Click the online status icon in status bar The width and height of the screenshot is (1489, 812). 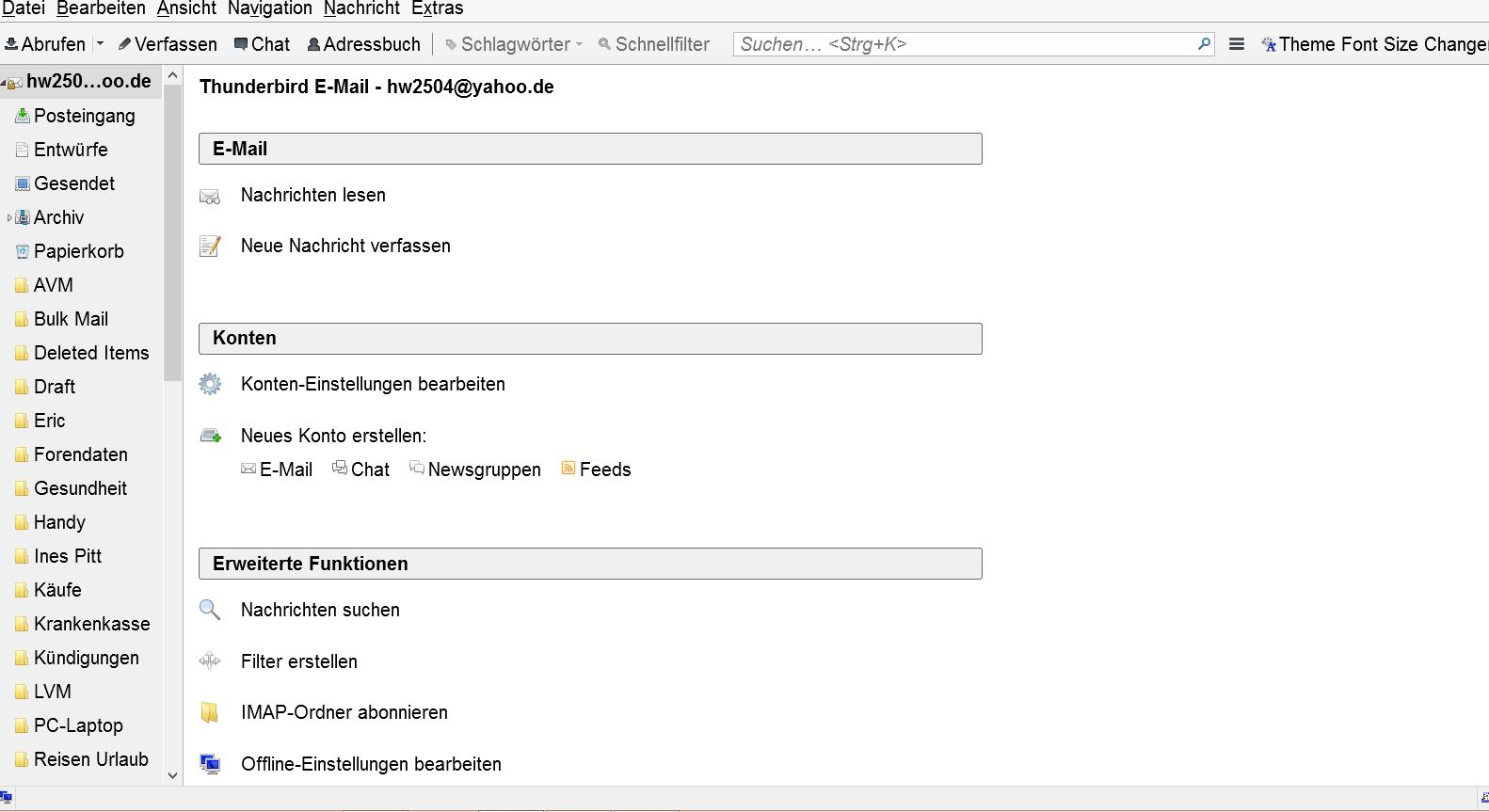7,798
